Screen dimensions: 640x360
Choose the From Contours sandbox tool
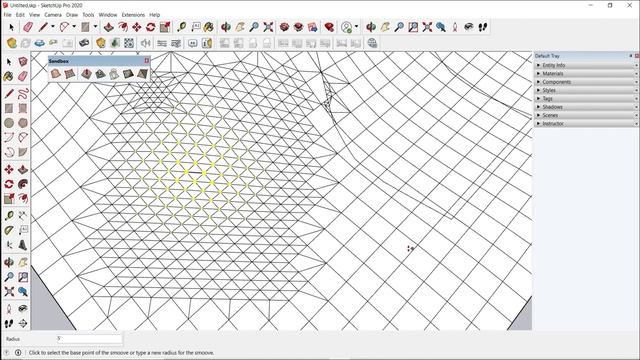coord(56,74)
